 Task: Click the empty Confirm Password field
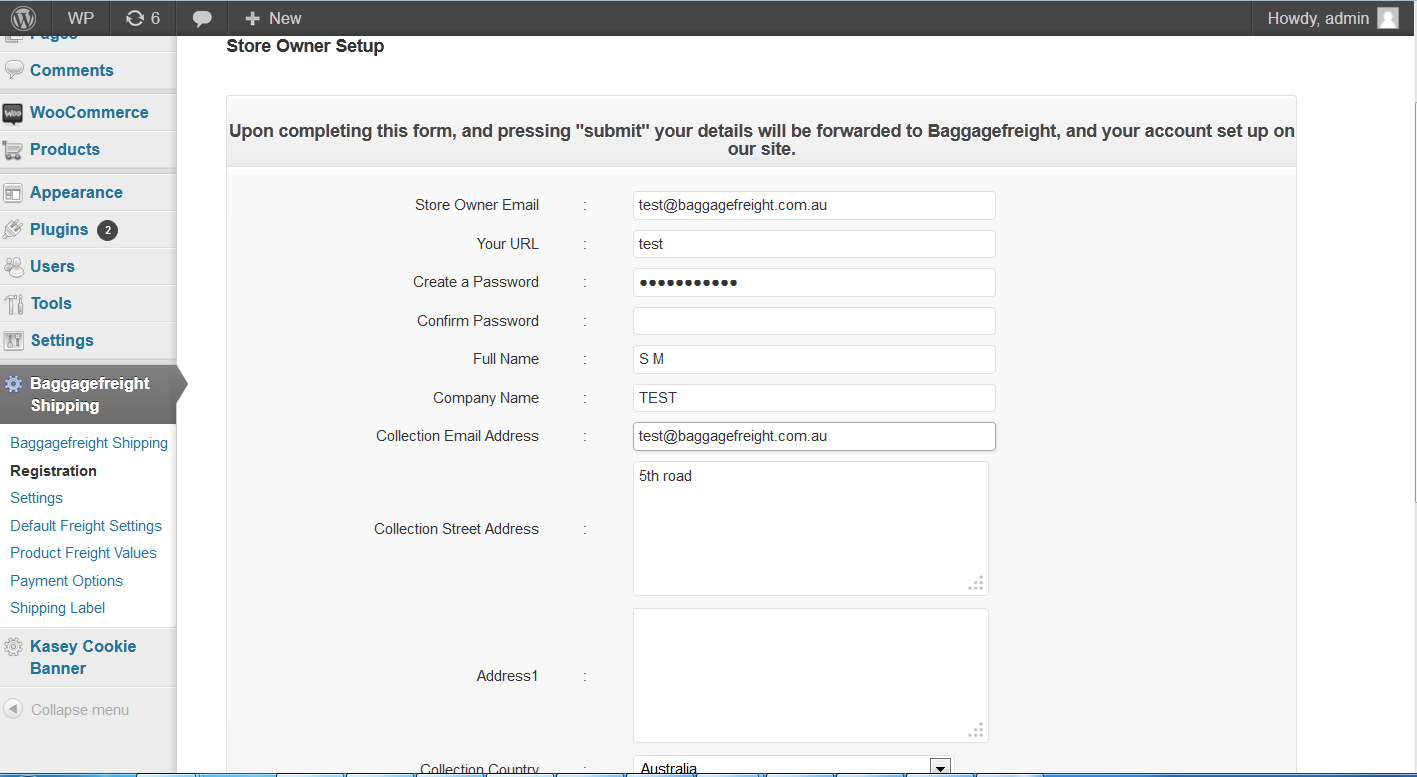[814, 321]
